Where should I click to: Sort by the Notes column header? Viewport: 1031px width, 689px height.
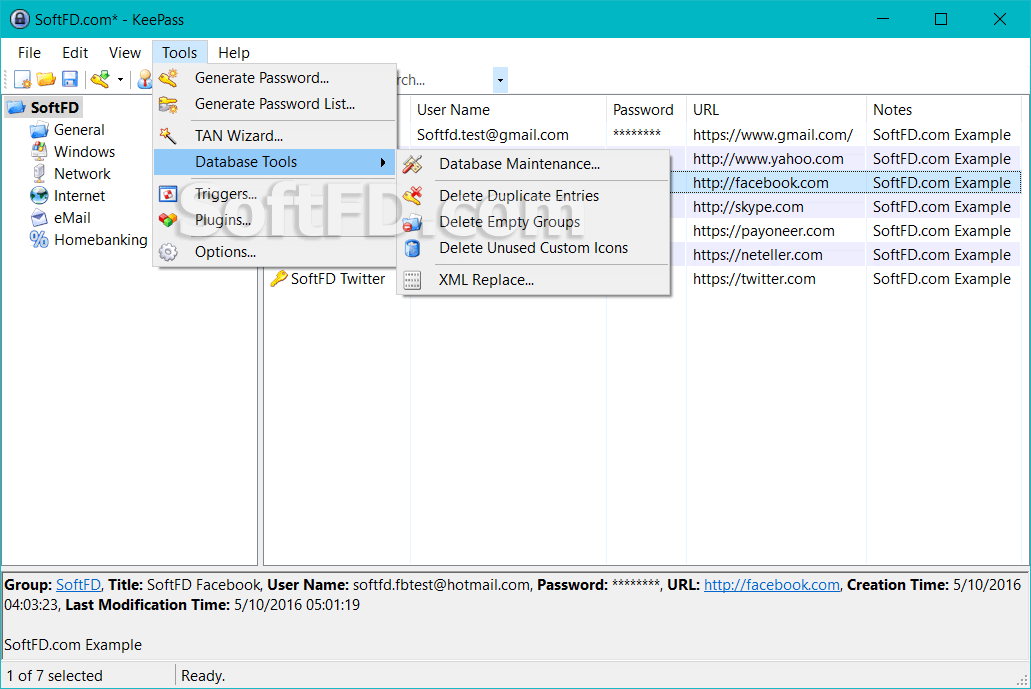coord(943,110)
